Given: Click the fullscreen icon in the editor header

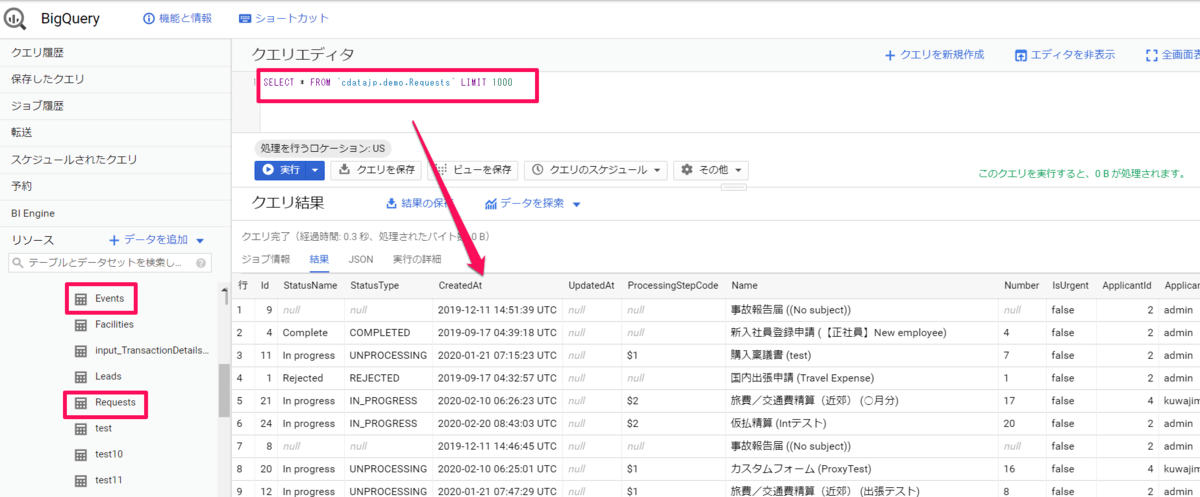Looking at the screenshot, I should coord(1152,54).
